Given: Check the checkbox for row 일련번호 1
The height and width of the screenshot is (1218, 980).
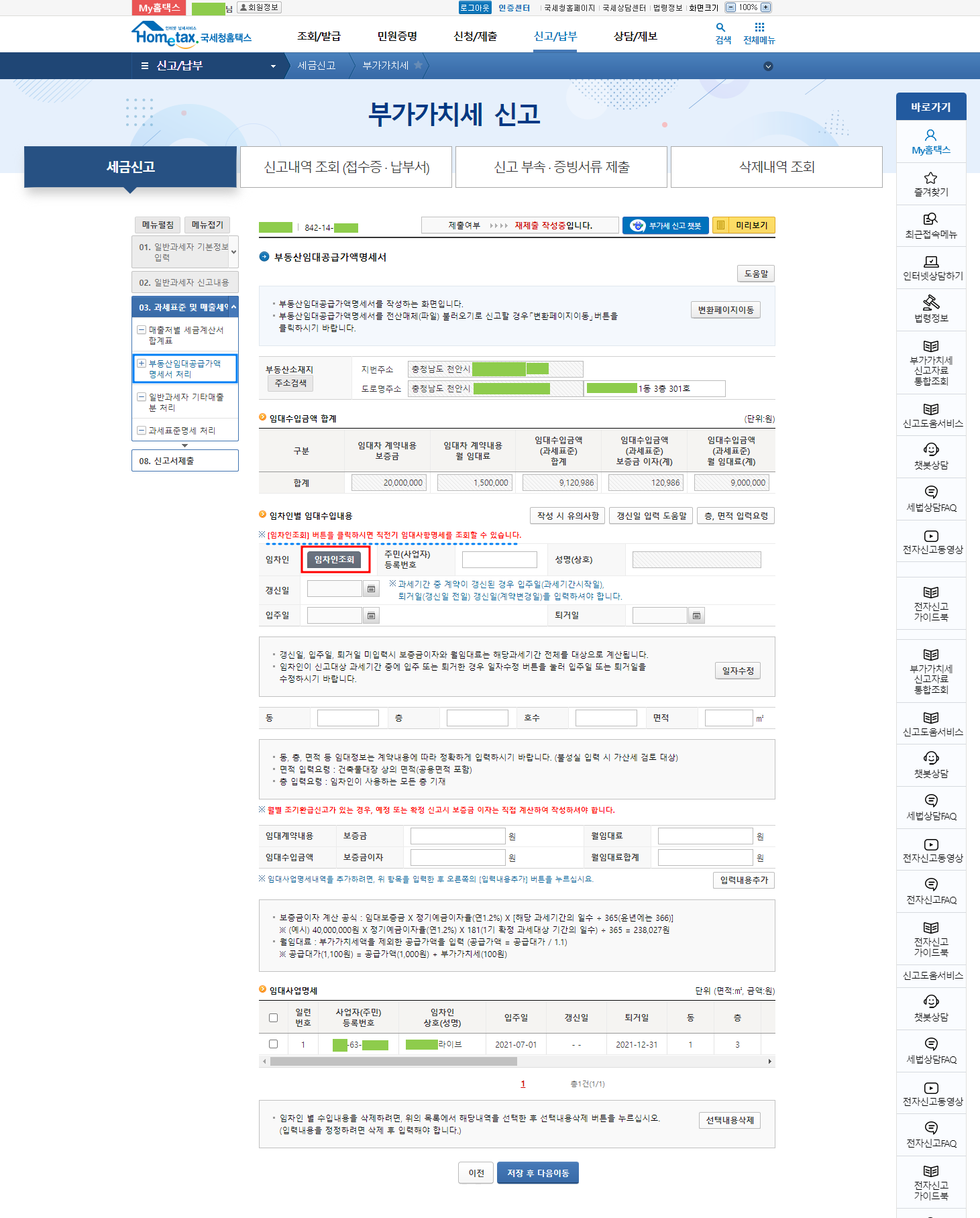Looking at the screenshot, I should coord(273,1044).
